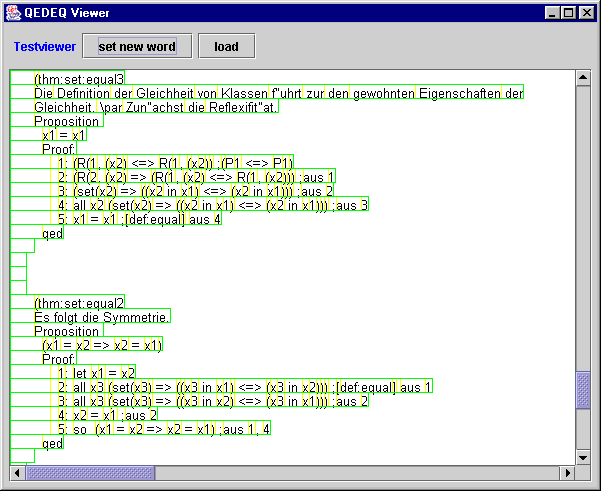Click the "x1 = x1" proposition line
The height and width of the screenshot is (491, 601).
(x=64, y=135)
